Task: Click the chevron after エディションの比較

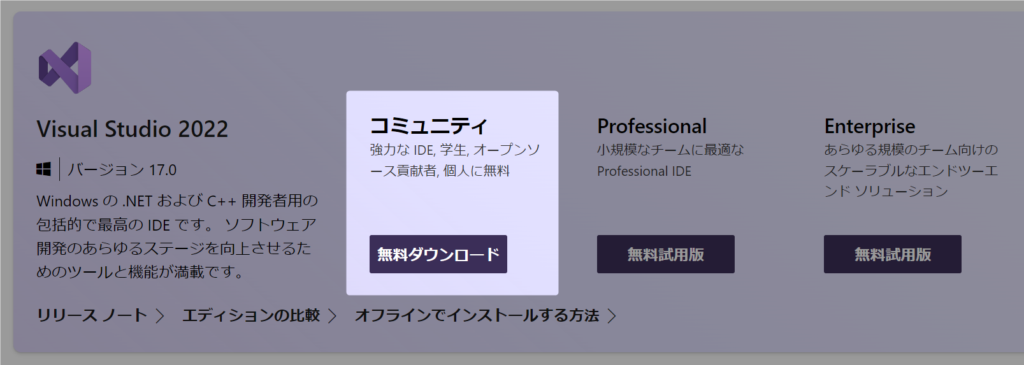Action: (332, 317)
